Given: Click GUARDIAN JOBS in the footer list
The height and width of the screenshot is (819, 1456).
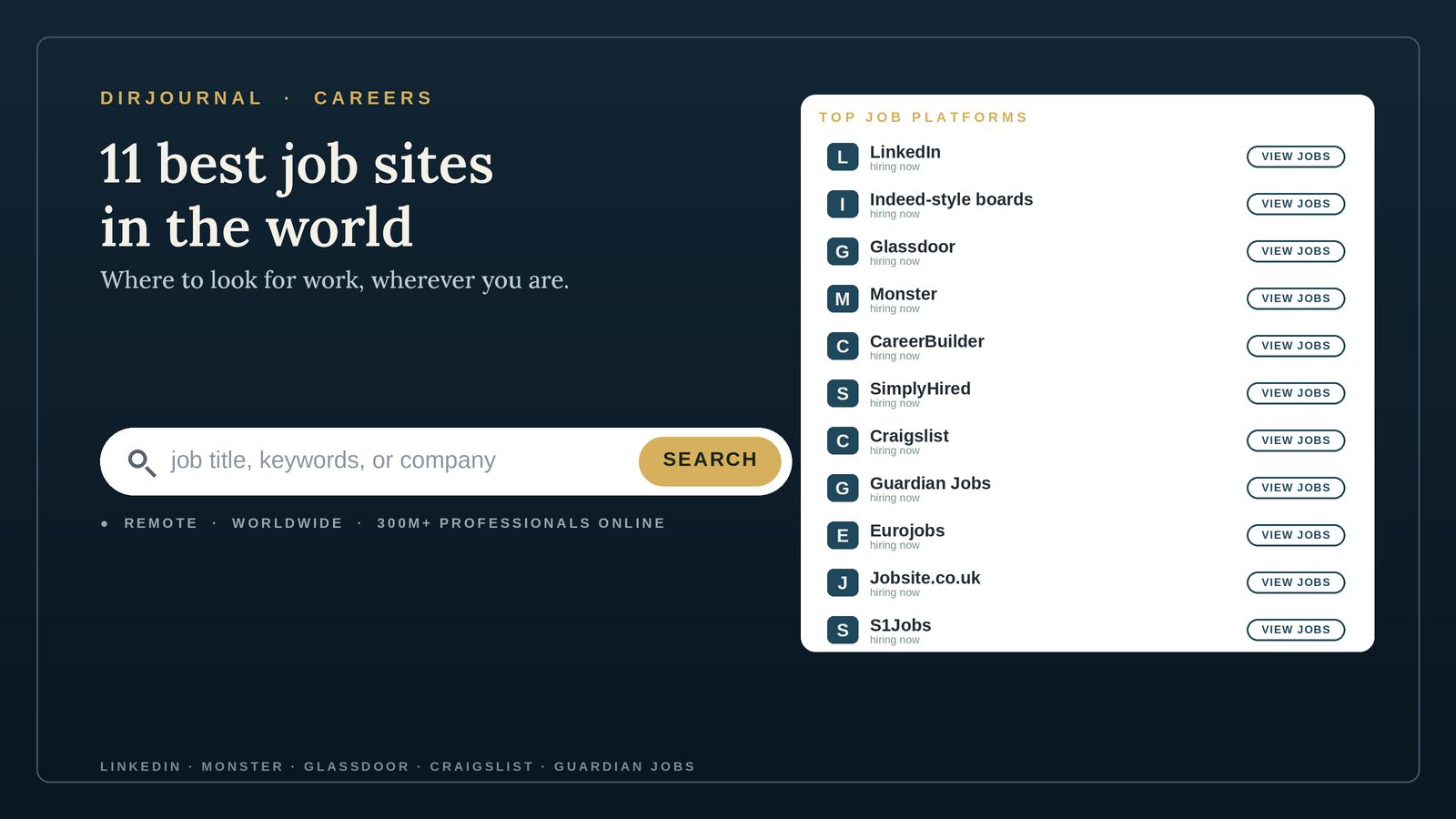Looking at the screenshot, I should (624, 766).
